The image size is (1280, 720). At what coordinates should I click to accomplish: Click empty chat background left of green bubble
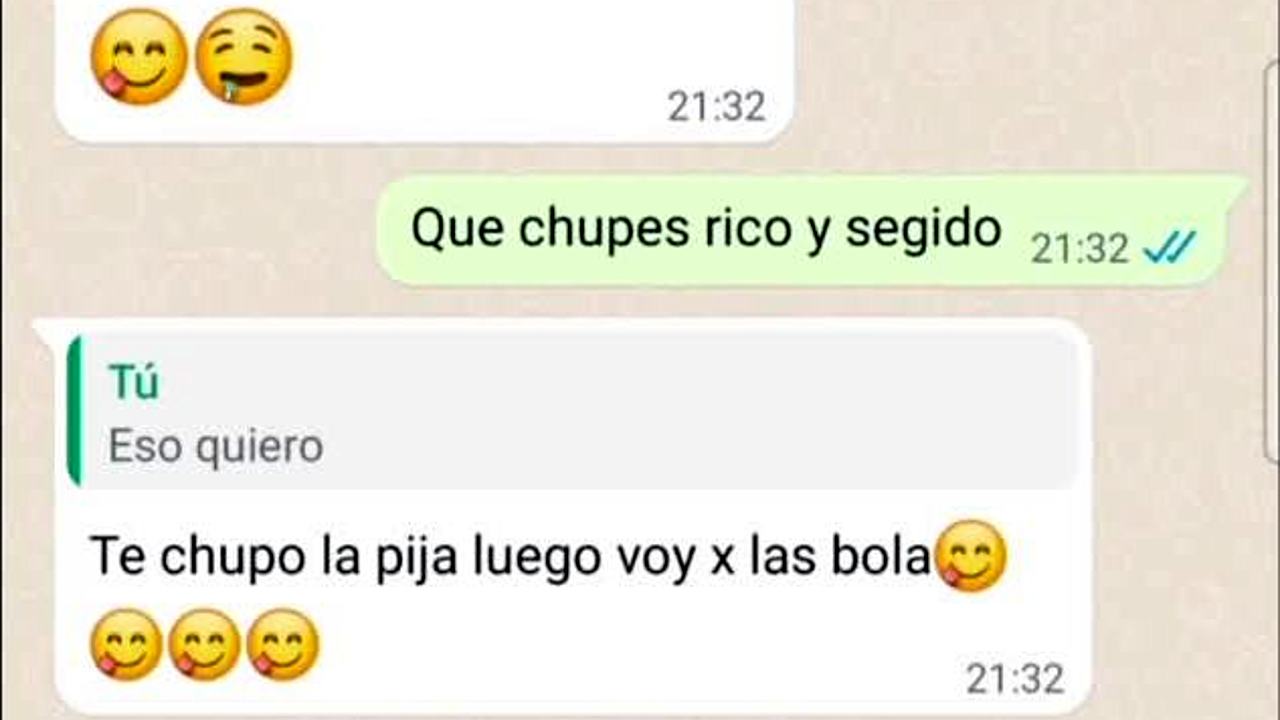click(200, 231)
